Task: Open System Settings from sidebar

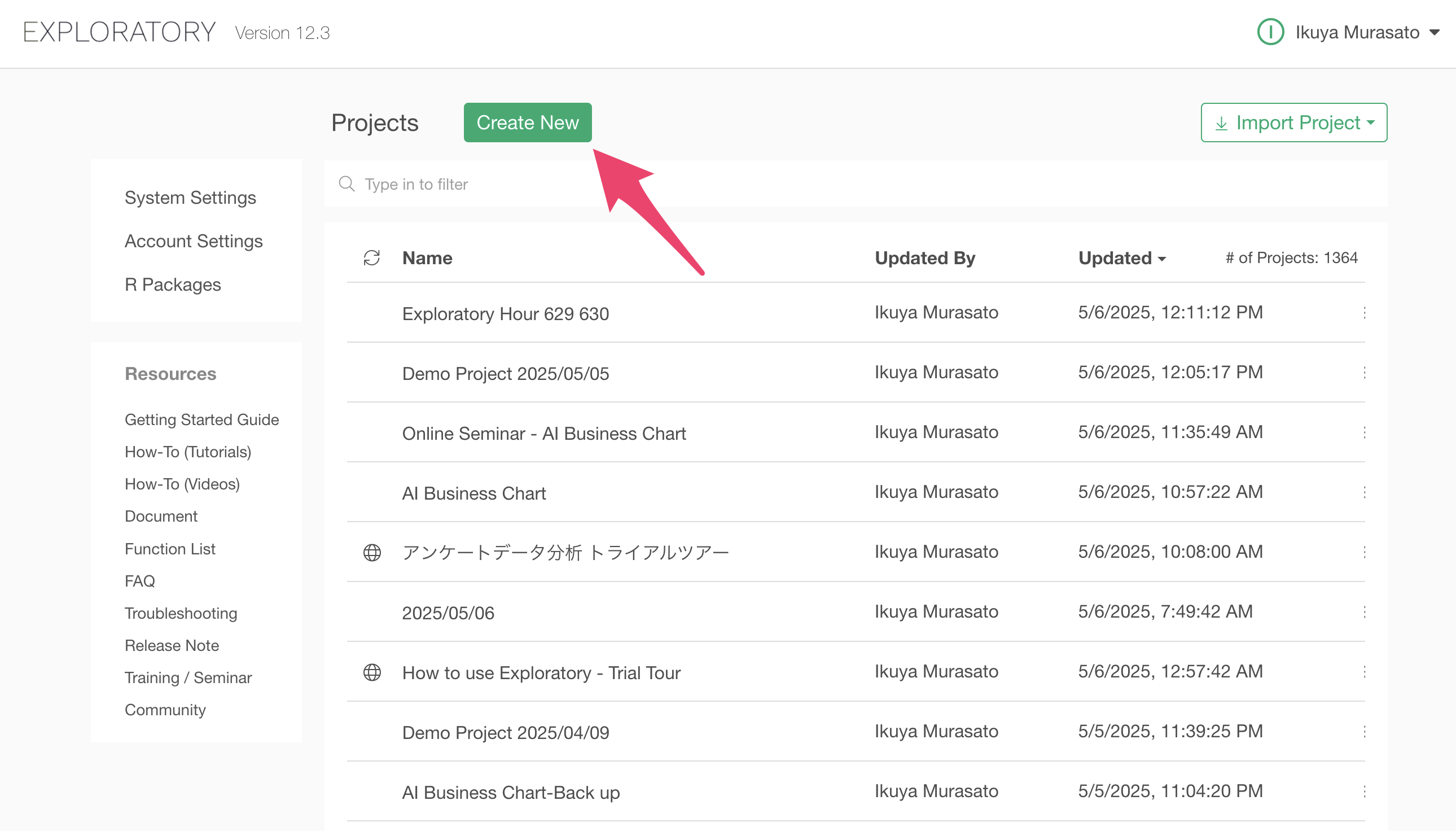Action: click(190, 198)
